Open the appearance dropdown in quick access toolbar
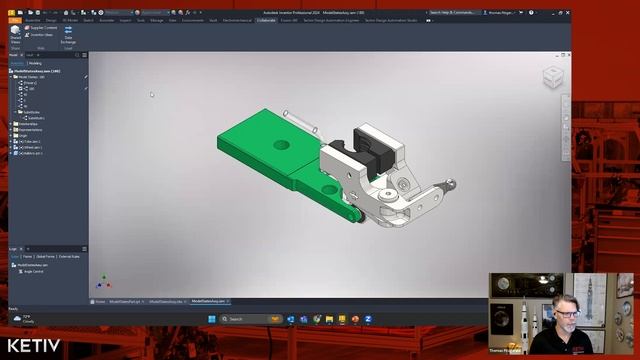Viewport: 640px width, 360px height. [x=155, y=13]
